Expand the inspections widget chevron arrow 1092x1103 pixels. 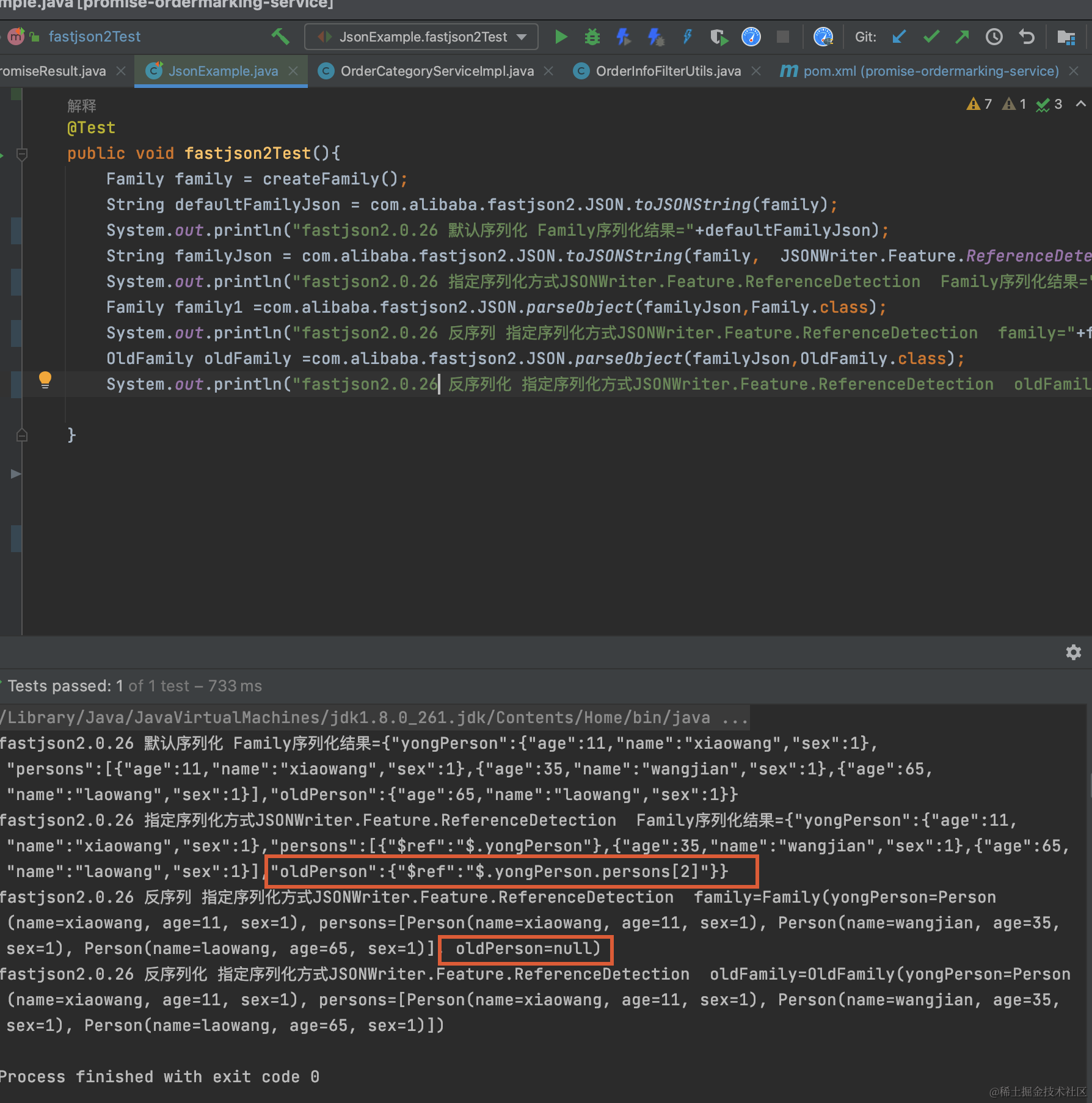coord(1080,104)
